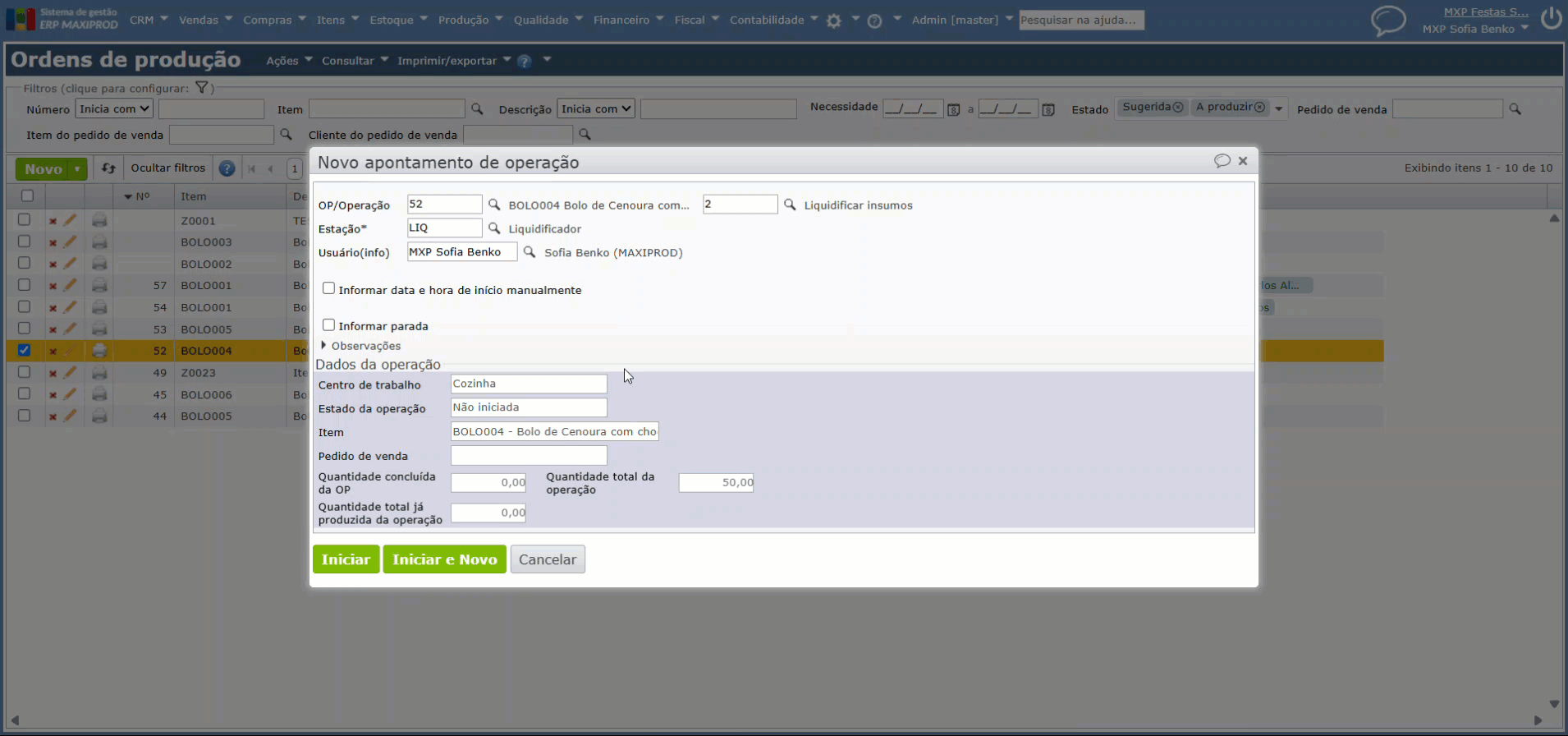Select the checkbox for row BOLO003
Image resolution: width=1568 pixels, height=736 pixels.
tap(24, 241)
